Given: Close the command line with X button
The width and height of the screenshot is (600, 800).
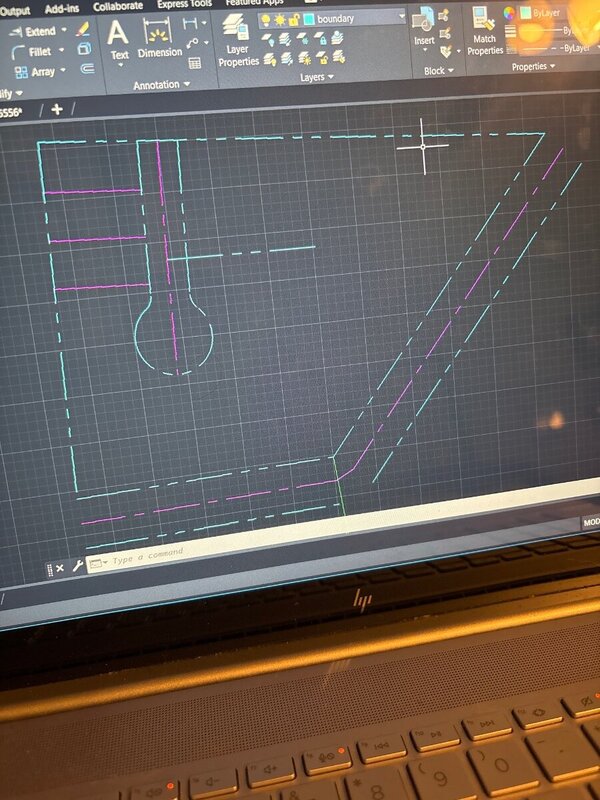Looking at the screenshot, I should [x=60, y=568].
